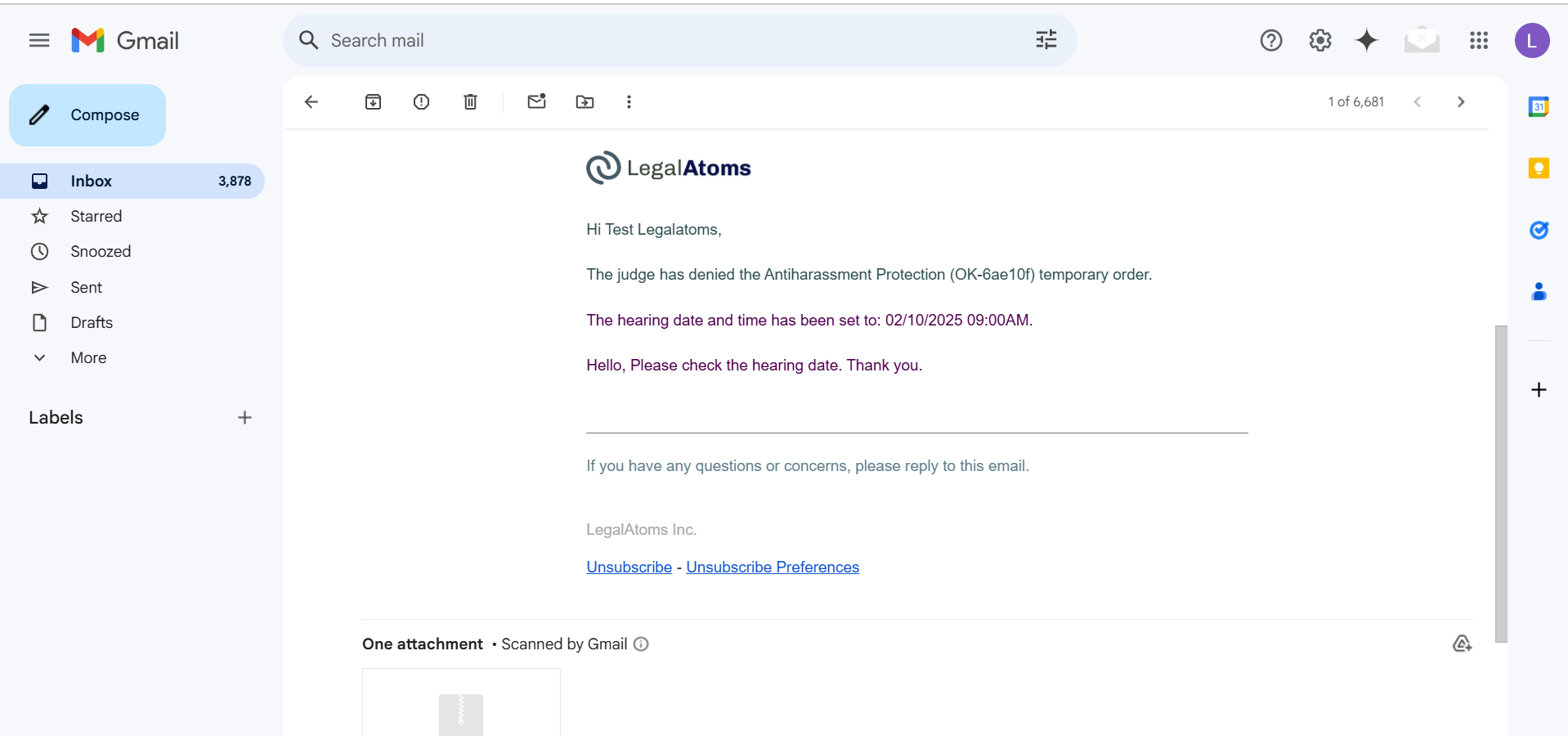Archive this email
Viewport: 1568px width, 736px height.
tap(373, 101)
